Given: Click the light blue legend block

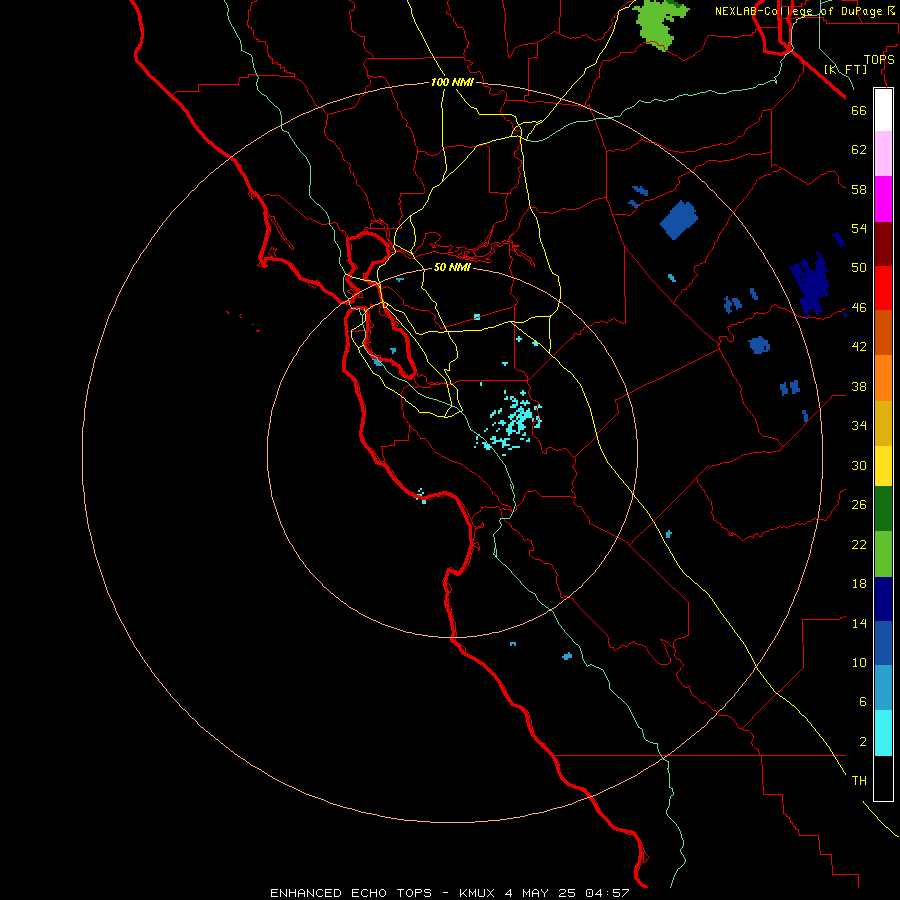Looking at the screenshot, I should point(883,688).
